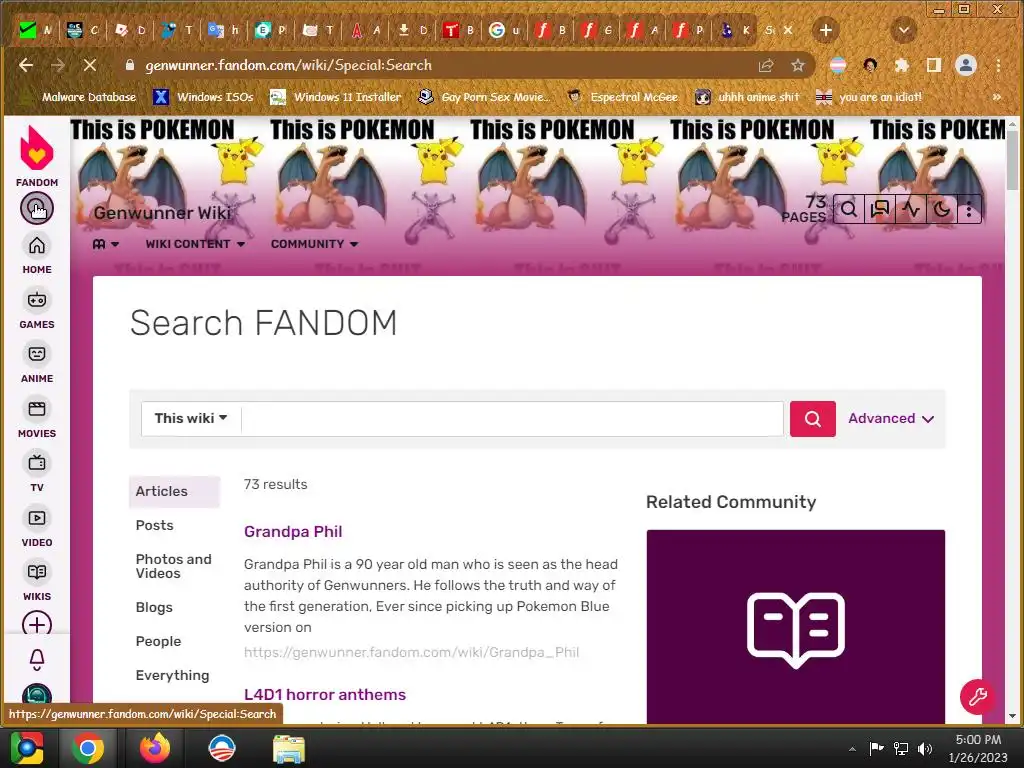This screenshot has height=768, width=1024.
Task: Select the Photos and Videos filter
Action: click(174, 566)
